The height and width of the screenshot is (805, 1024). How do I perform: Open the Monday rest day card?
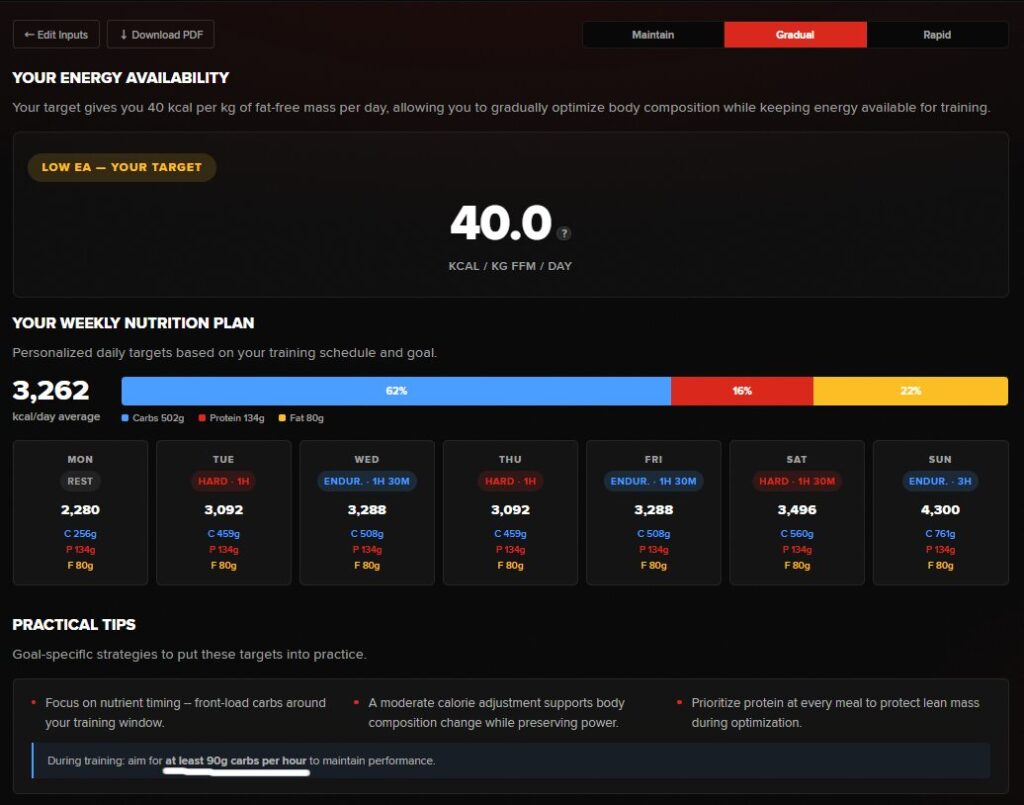[x=80, y=512]
